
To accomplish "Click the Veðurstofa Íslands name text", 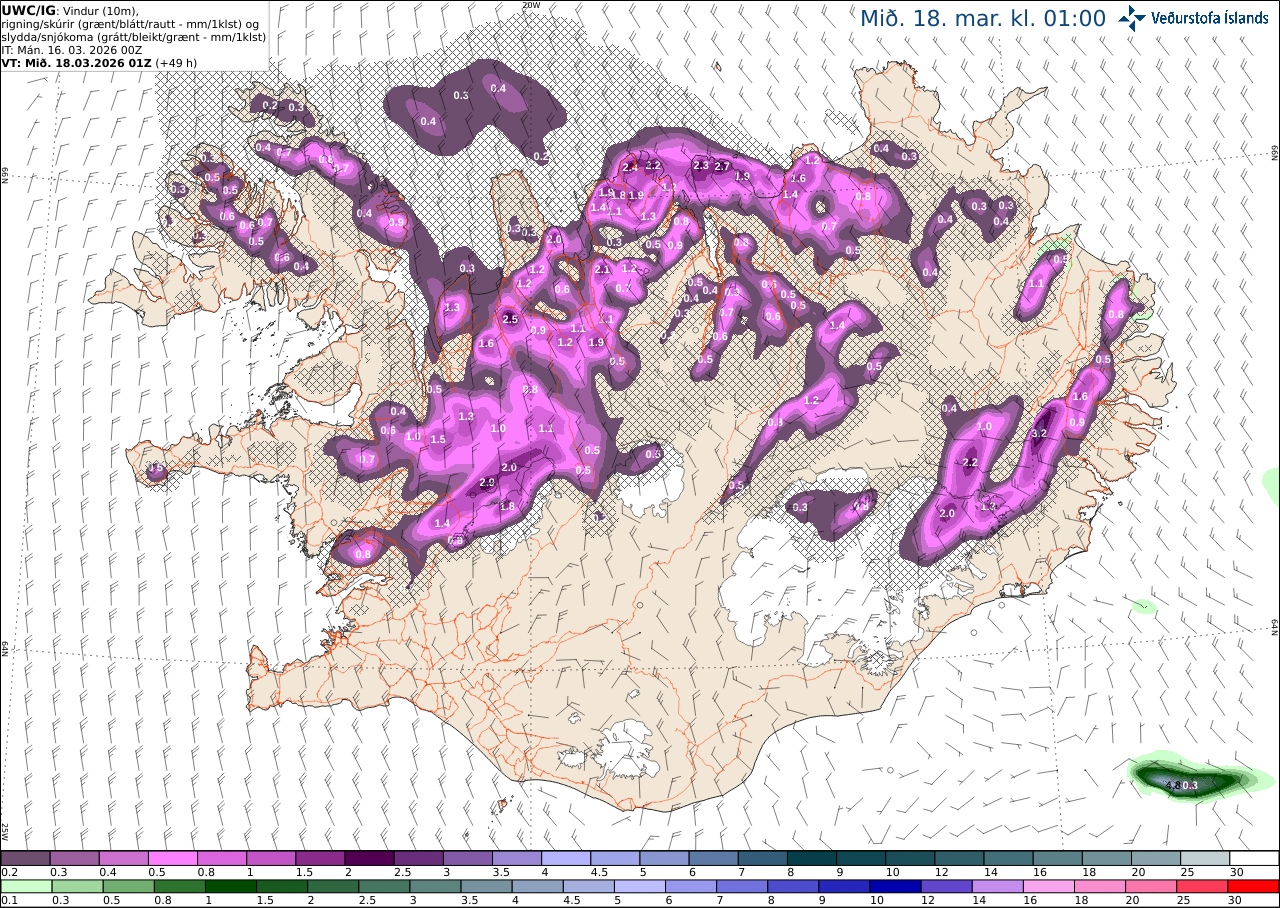I will click(x=1209, y=18).
